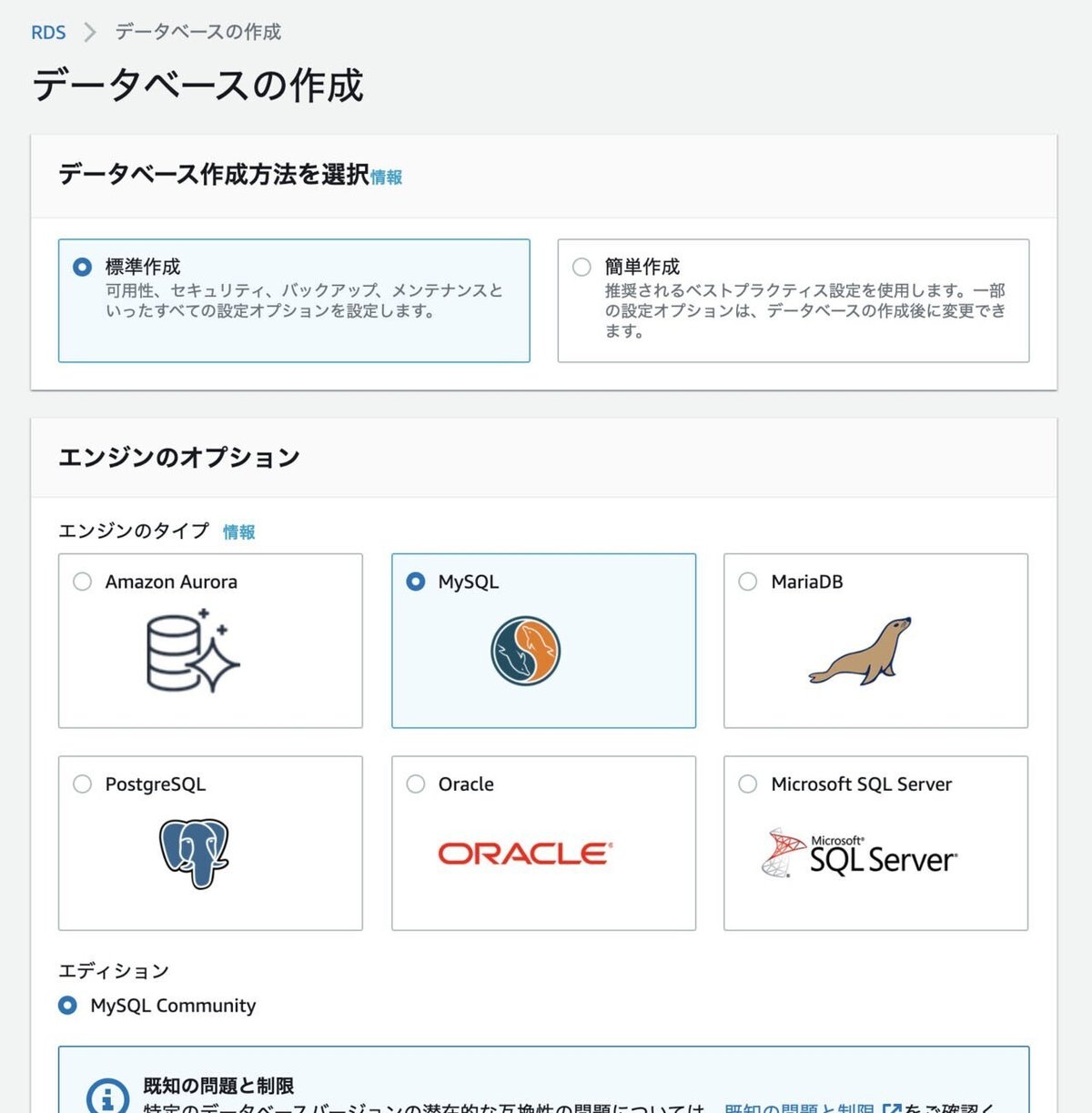Select the 簡単作成 radio button
The image size is (1092, 1113).
coord(581,267)
